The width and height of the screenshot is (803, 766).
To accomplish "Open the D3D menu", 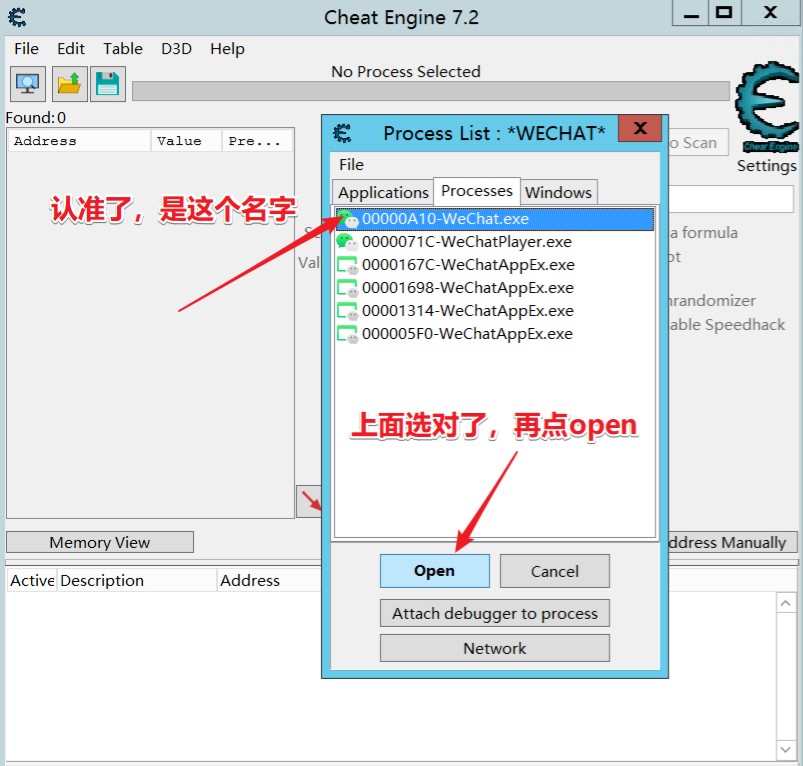I will [x=176, y=48].
